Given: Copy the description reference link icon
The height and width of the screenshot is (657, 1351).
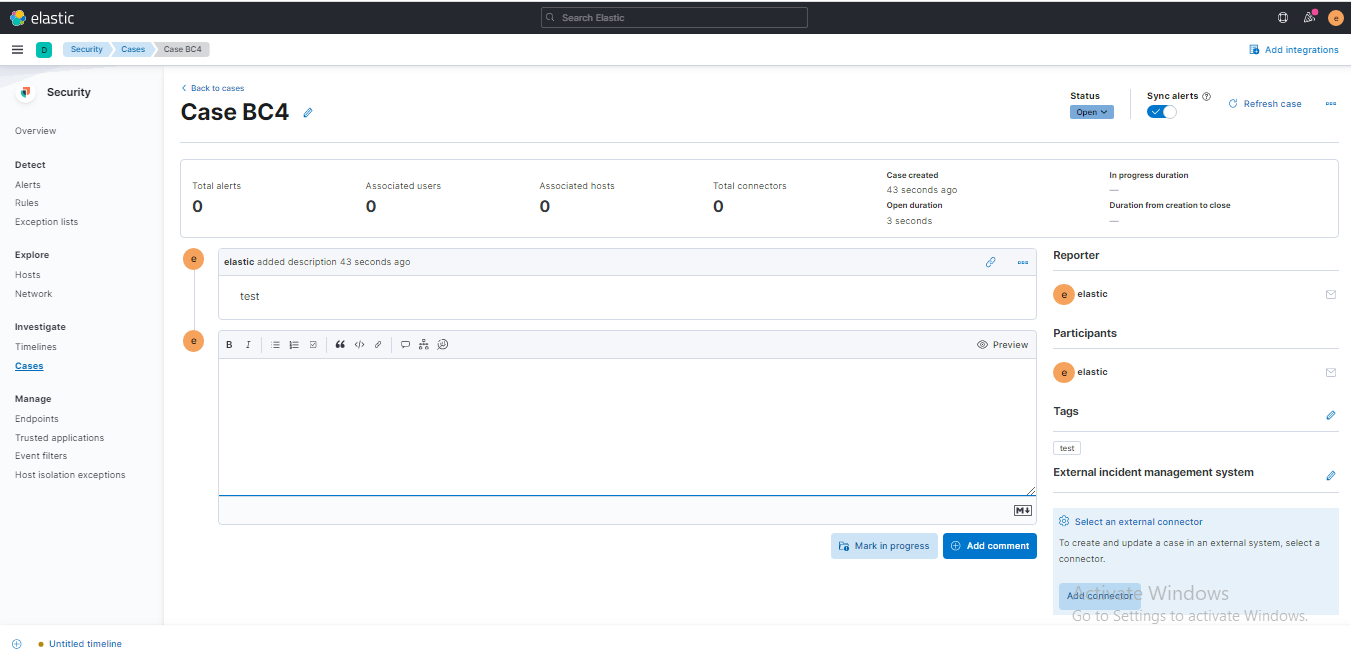Looking at the screenshot, I should pos(991,262).
